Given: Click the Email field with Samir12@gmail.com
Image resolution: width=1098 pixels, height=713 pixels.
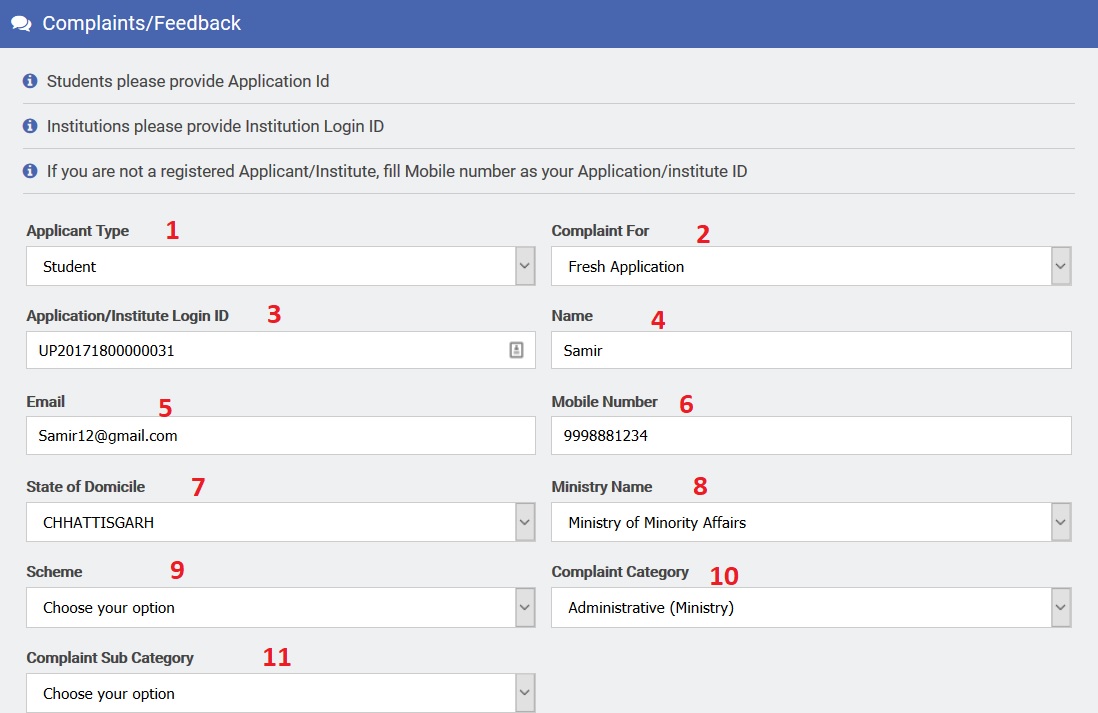Looking at the screenshot, I should 281,436.
